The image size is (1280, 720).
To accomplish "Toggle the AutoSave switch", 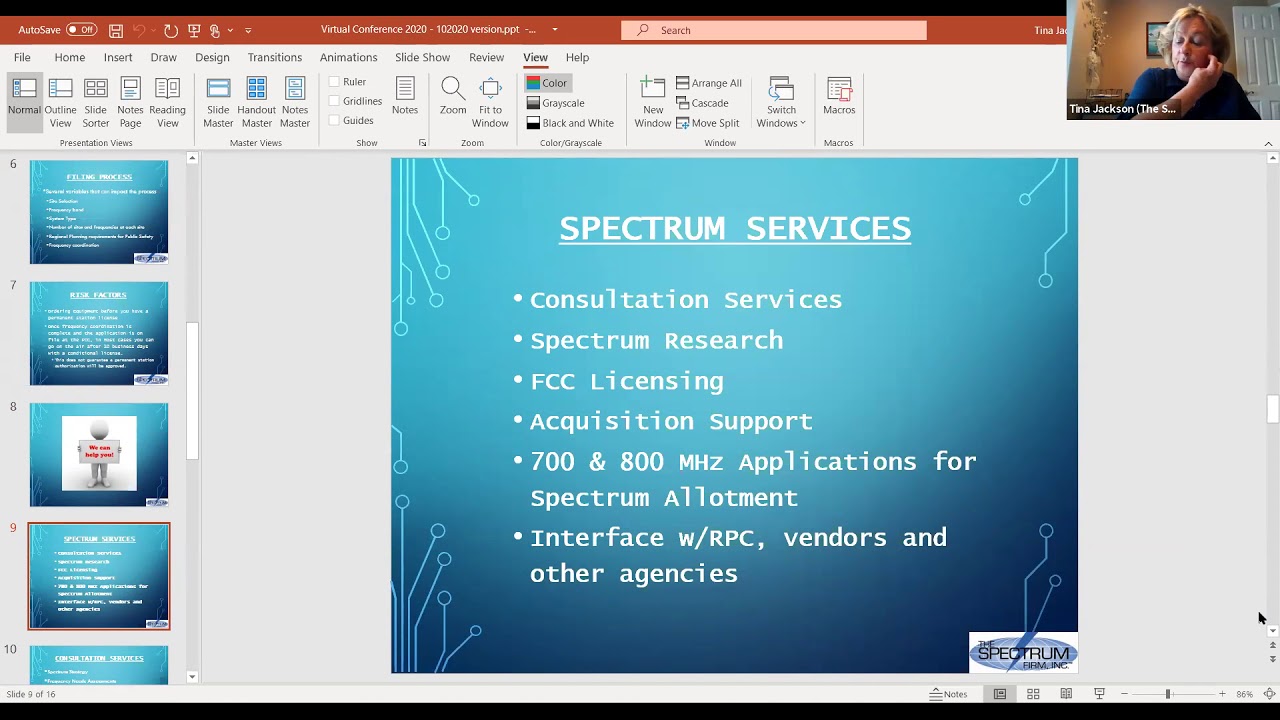I will coord(81,30).
